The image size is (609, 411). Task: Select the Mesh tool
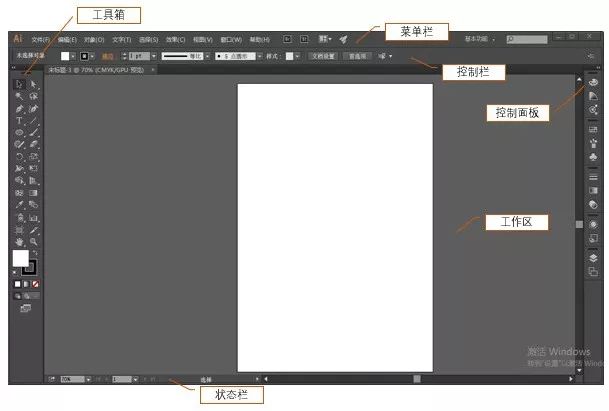tap(19, 193)
